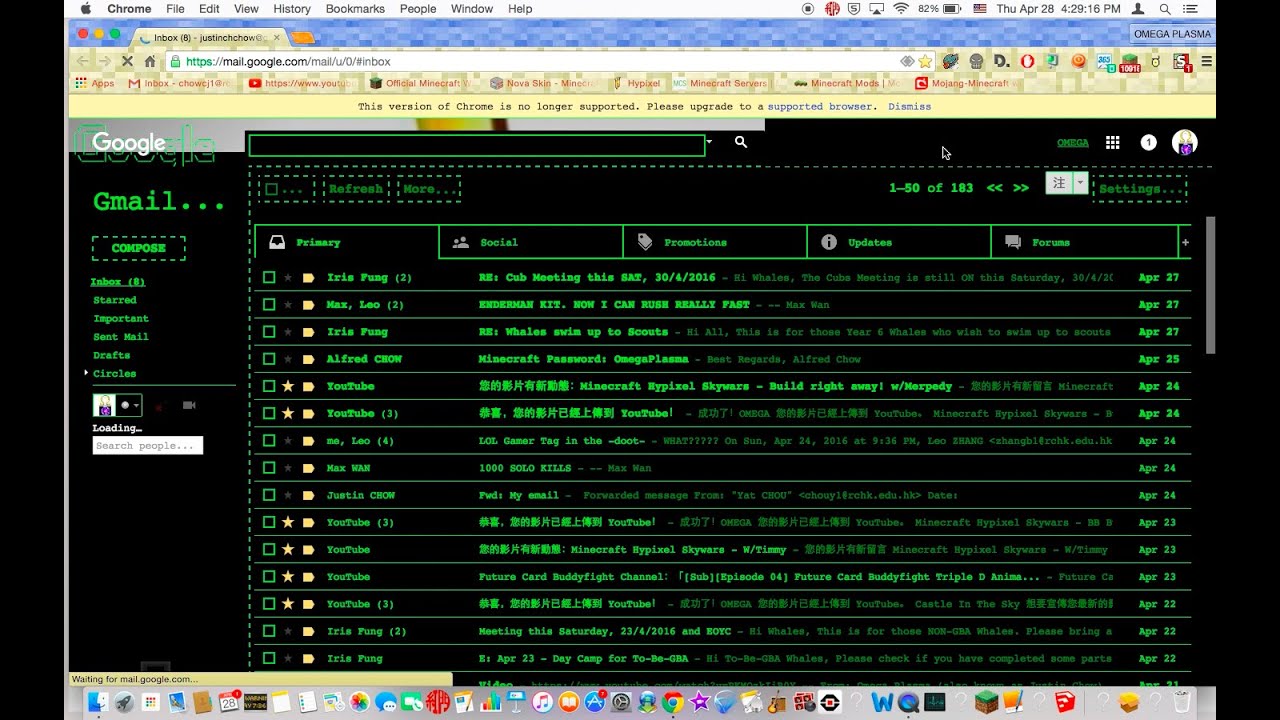This screenshot has width=1280, height=720.
Task: Open the Drafts folder
Action: click(111, 355)
